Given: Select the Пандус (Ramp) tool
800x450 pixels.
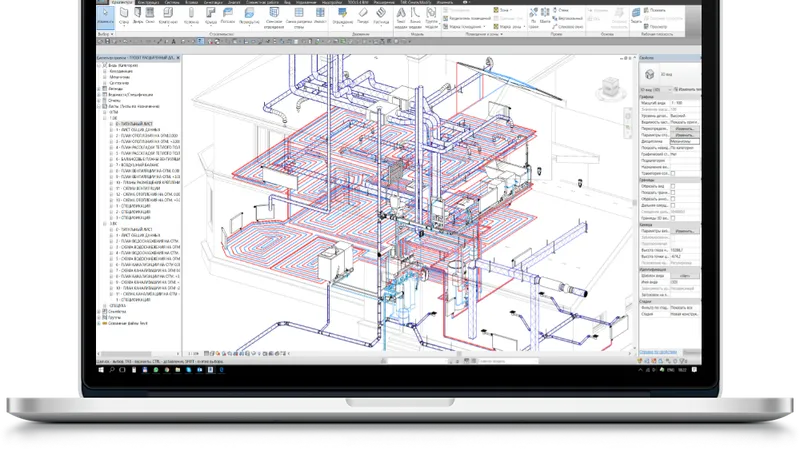Looking at the screenshot, I should click(x=363, y=16).
